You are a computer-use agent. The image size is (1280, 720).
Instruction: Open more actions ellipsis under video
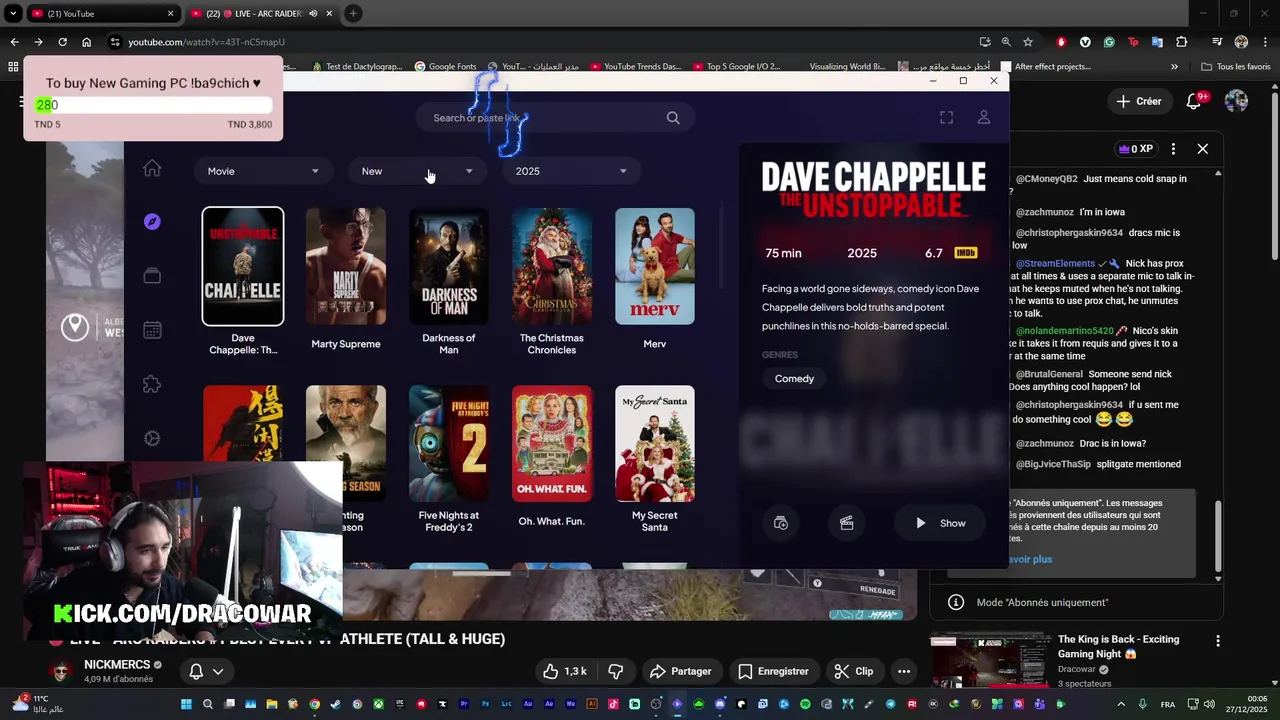pos(904,671)
